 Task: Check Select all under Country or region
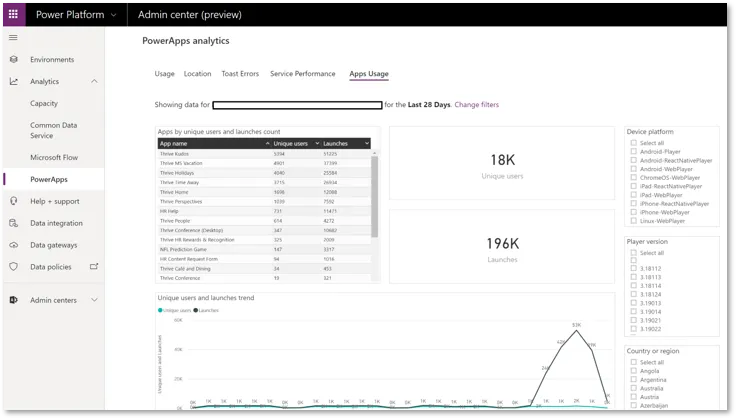634,362
